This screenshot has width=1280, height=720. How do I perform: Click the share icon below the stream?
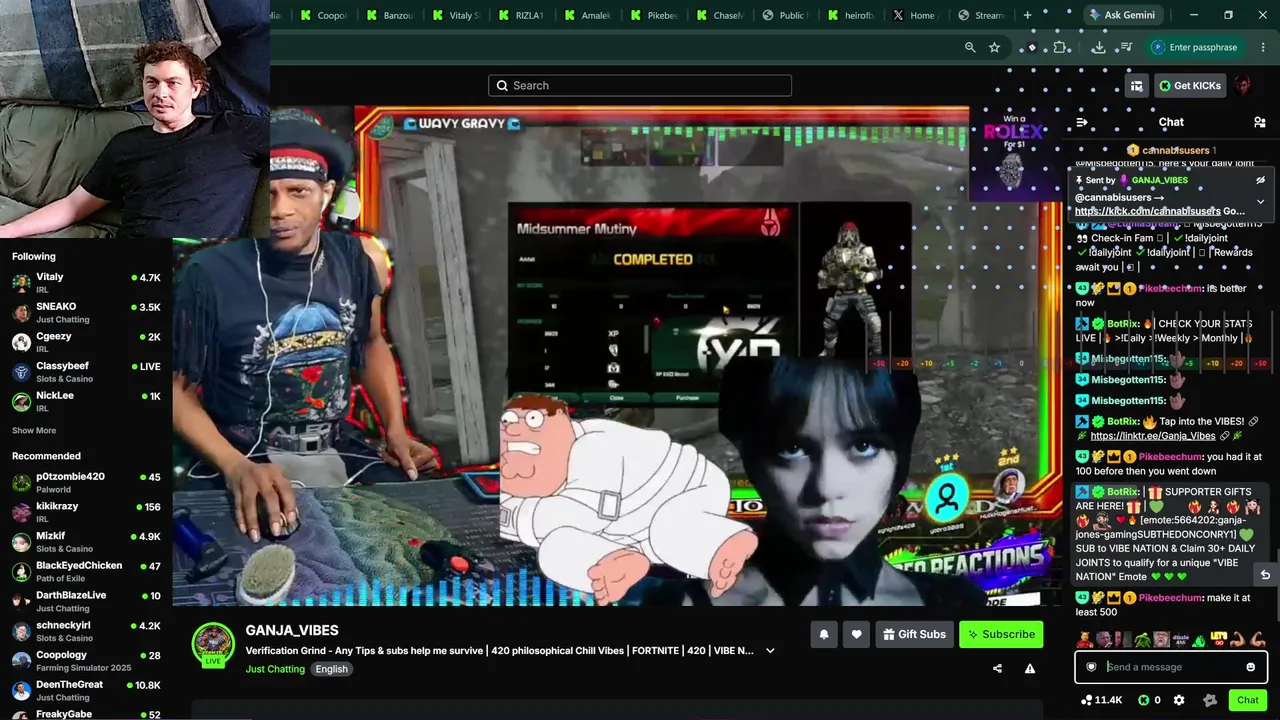(x=997, y=669)
